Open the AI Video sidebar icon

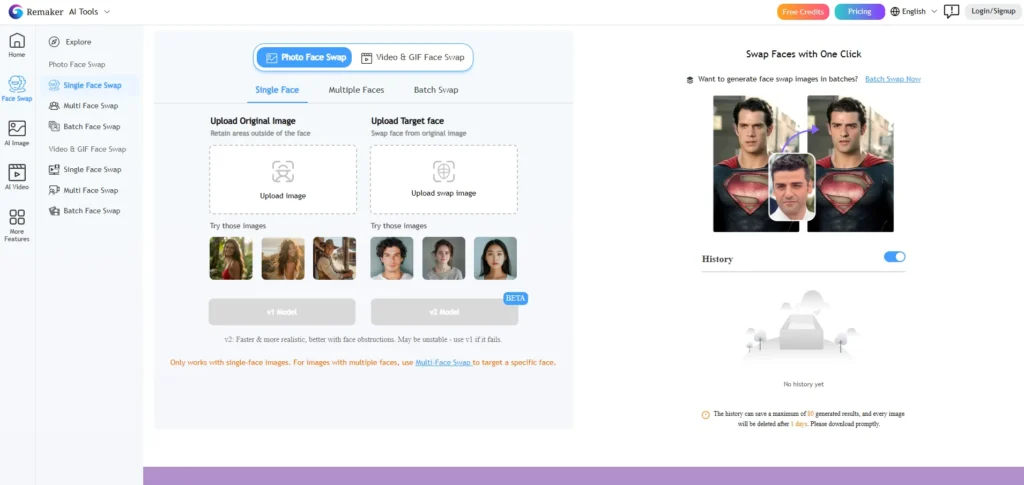click(x=17, y=172)
